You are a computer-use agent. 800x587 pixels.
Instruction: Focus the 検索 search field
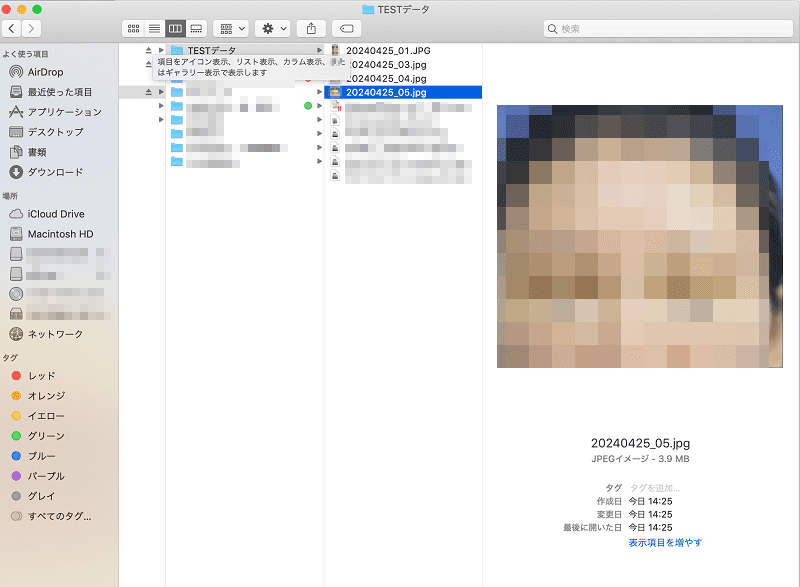click(668, 29)
